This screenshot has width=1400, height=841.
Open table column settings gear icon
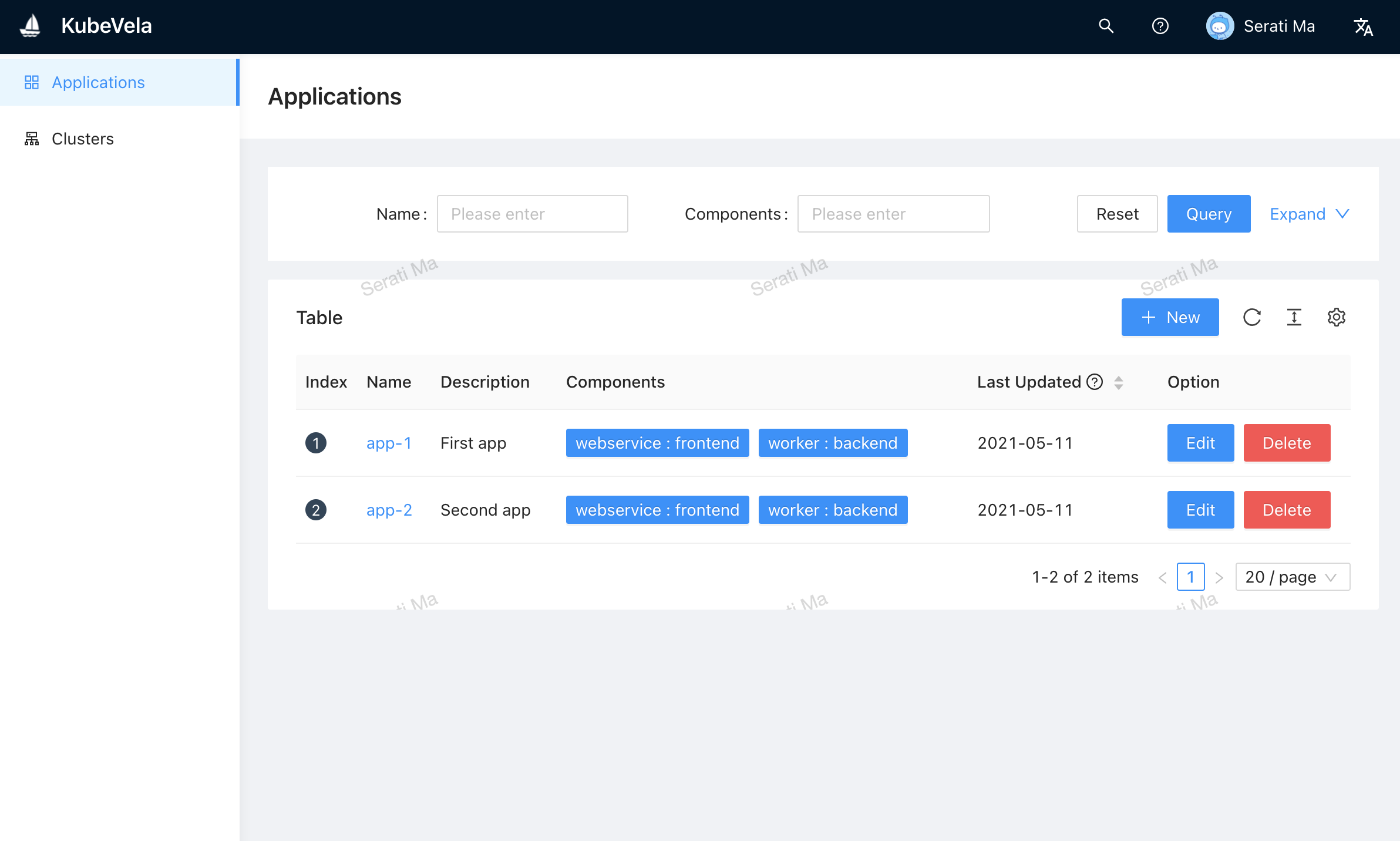click(x=1336, y=317)
